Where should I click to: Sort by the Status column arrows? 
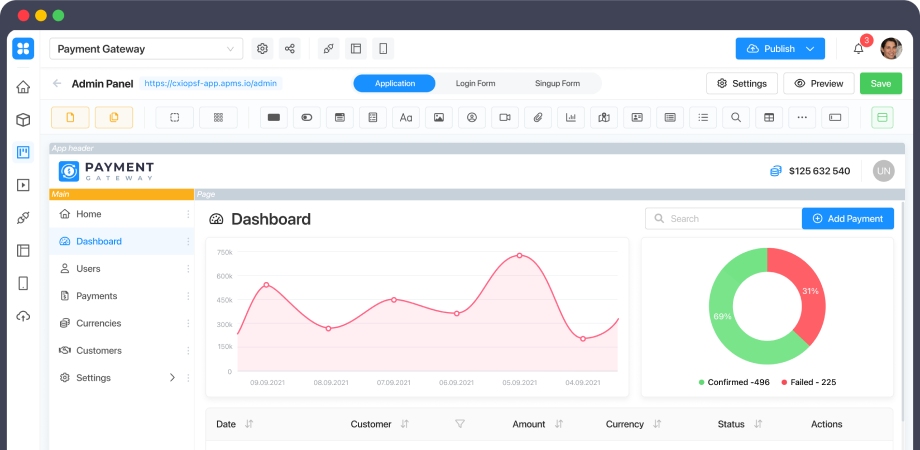coord(758,424)
